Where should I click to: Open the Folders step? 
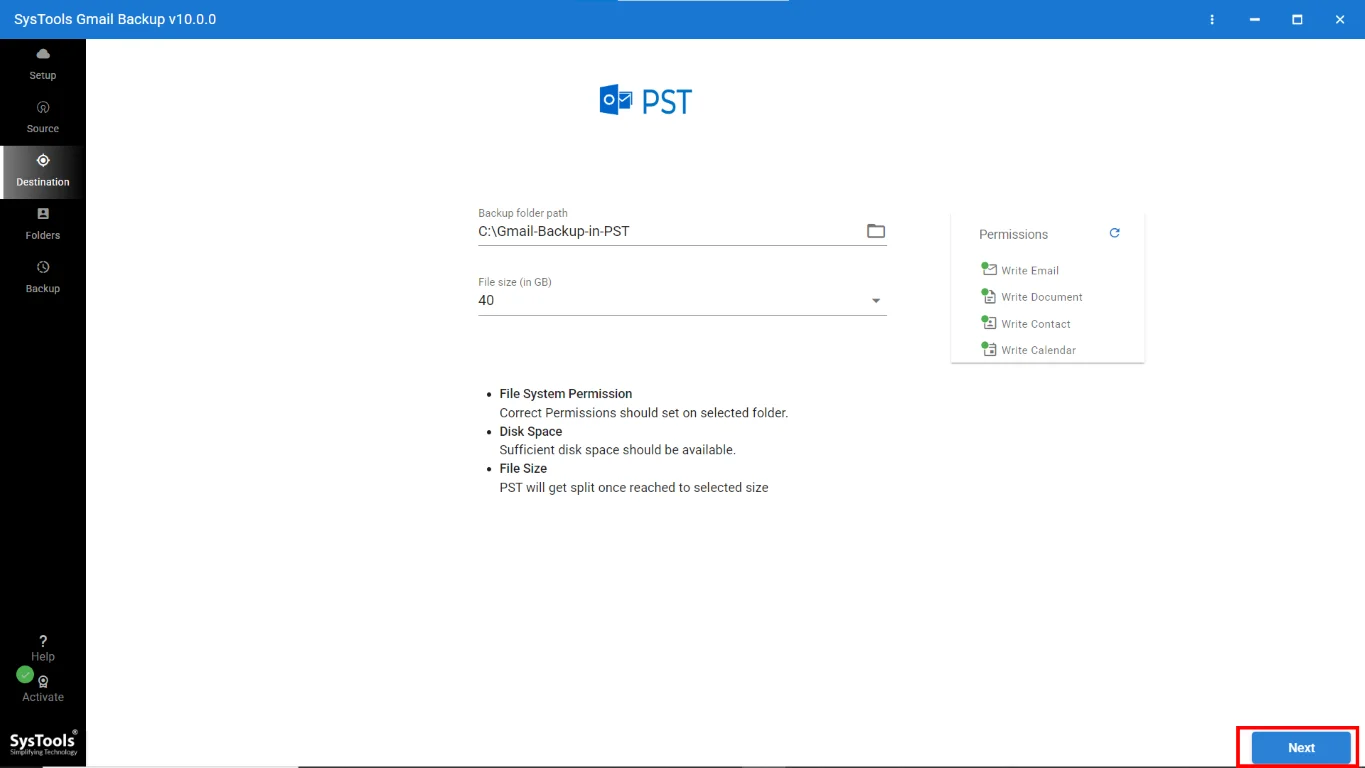(x=43, y=224)
